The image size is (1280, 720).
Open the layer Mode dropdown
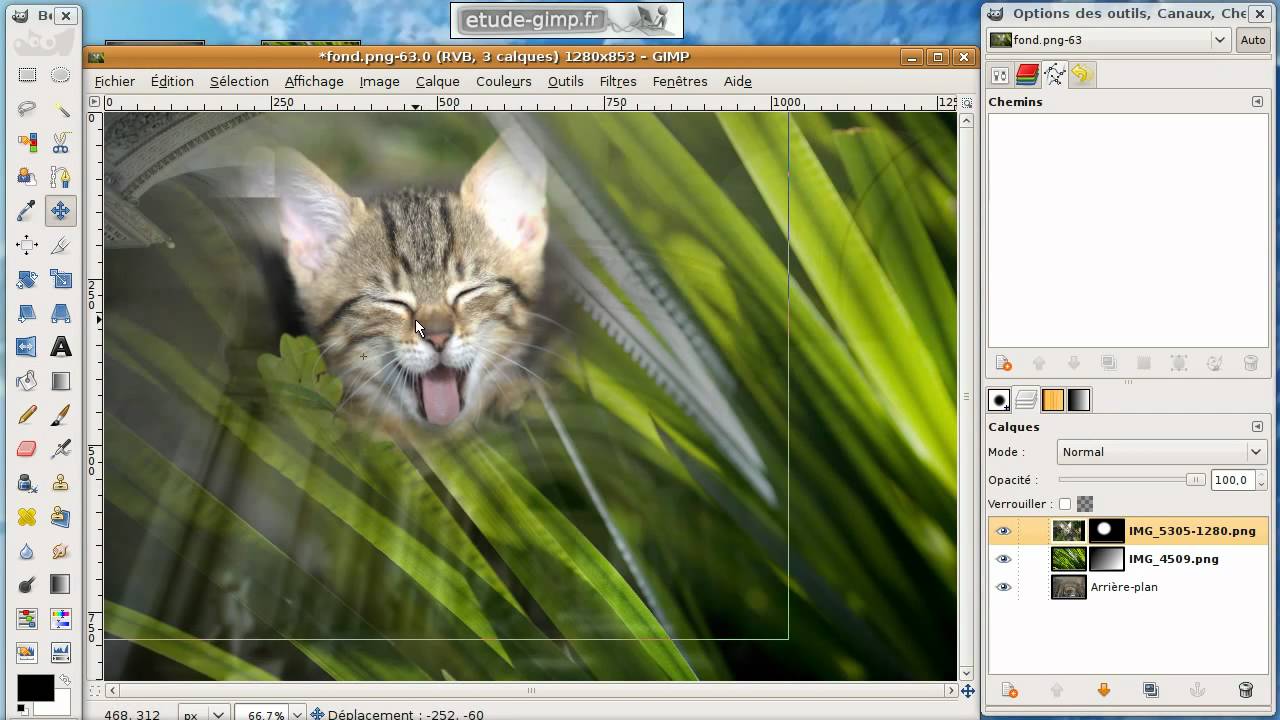[1161, 452]
